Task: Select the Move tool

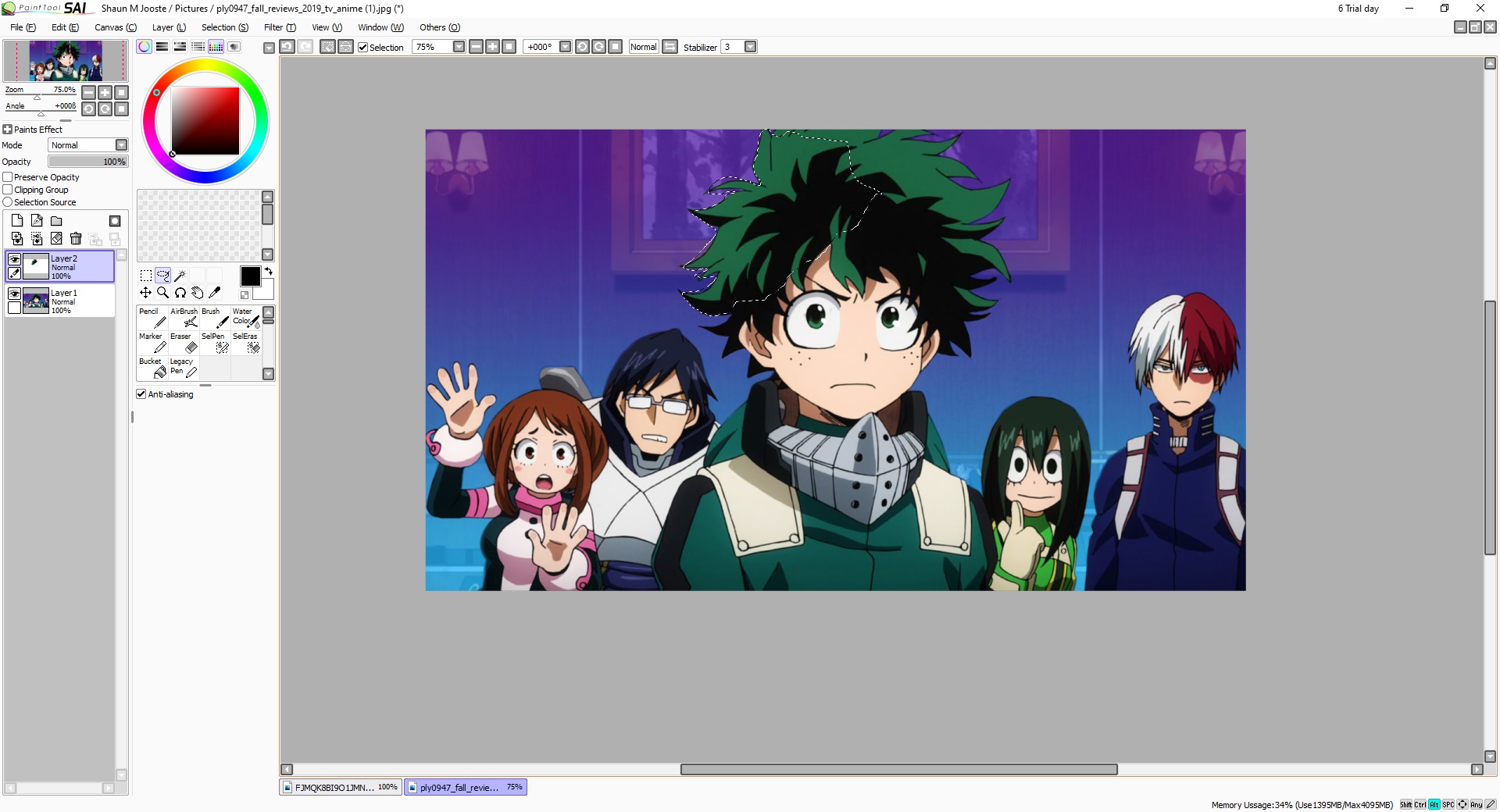Action: click(146, 293)
